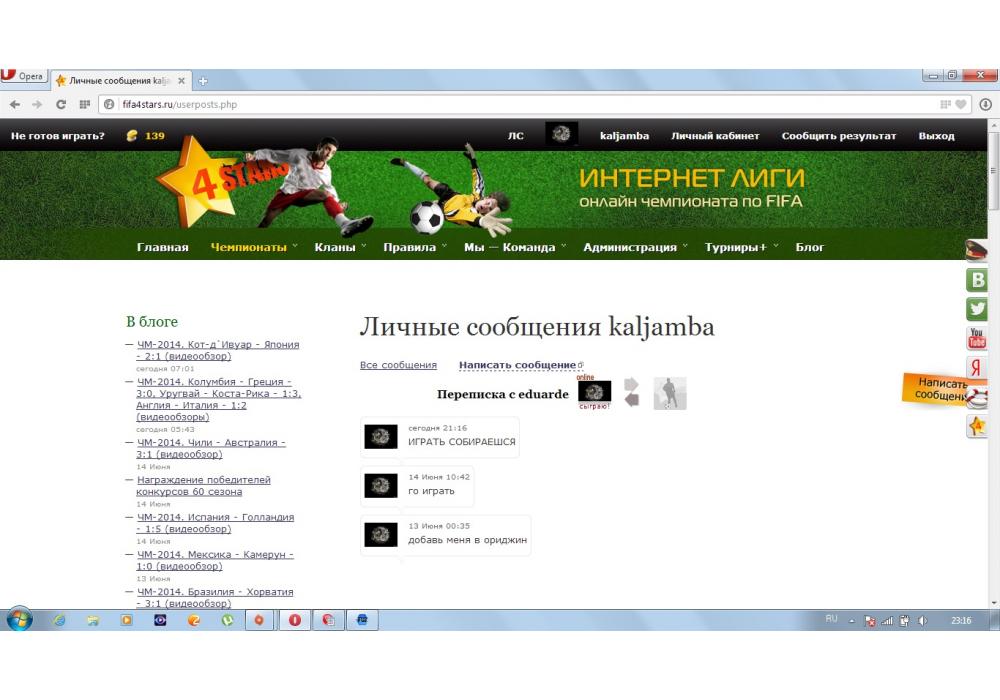Click the Opera downloads arrow icon
1000x700 pixels.
[x=985, y=104]
